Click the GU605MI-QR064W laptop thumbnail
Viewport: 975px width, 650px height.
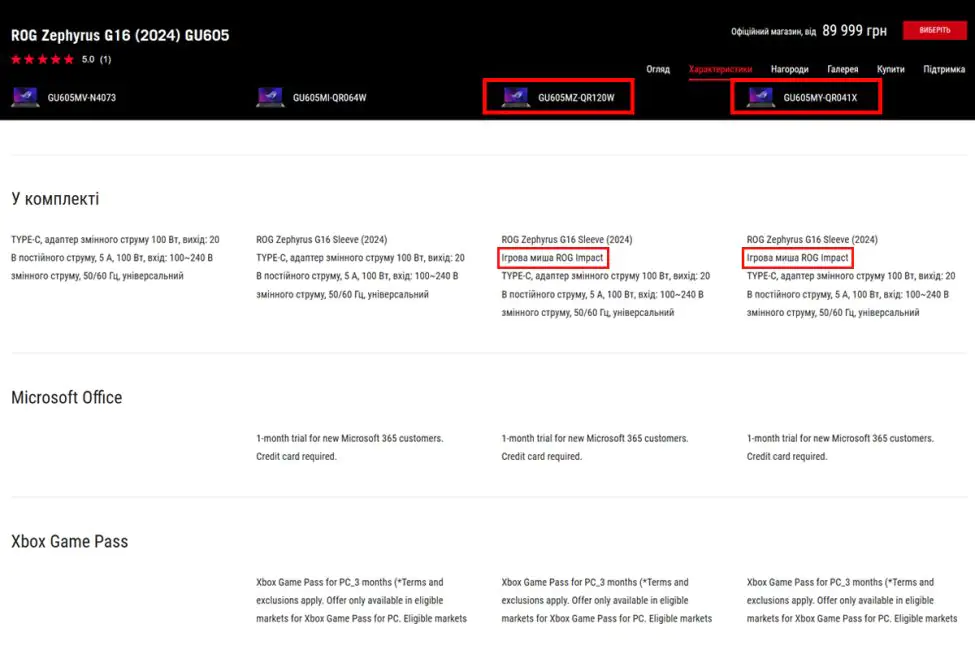270,97
